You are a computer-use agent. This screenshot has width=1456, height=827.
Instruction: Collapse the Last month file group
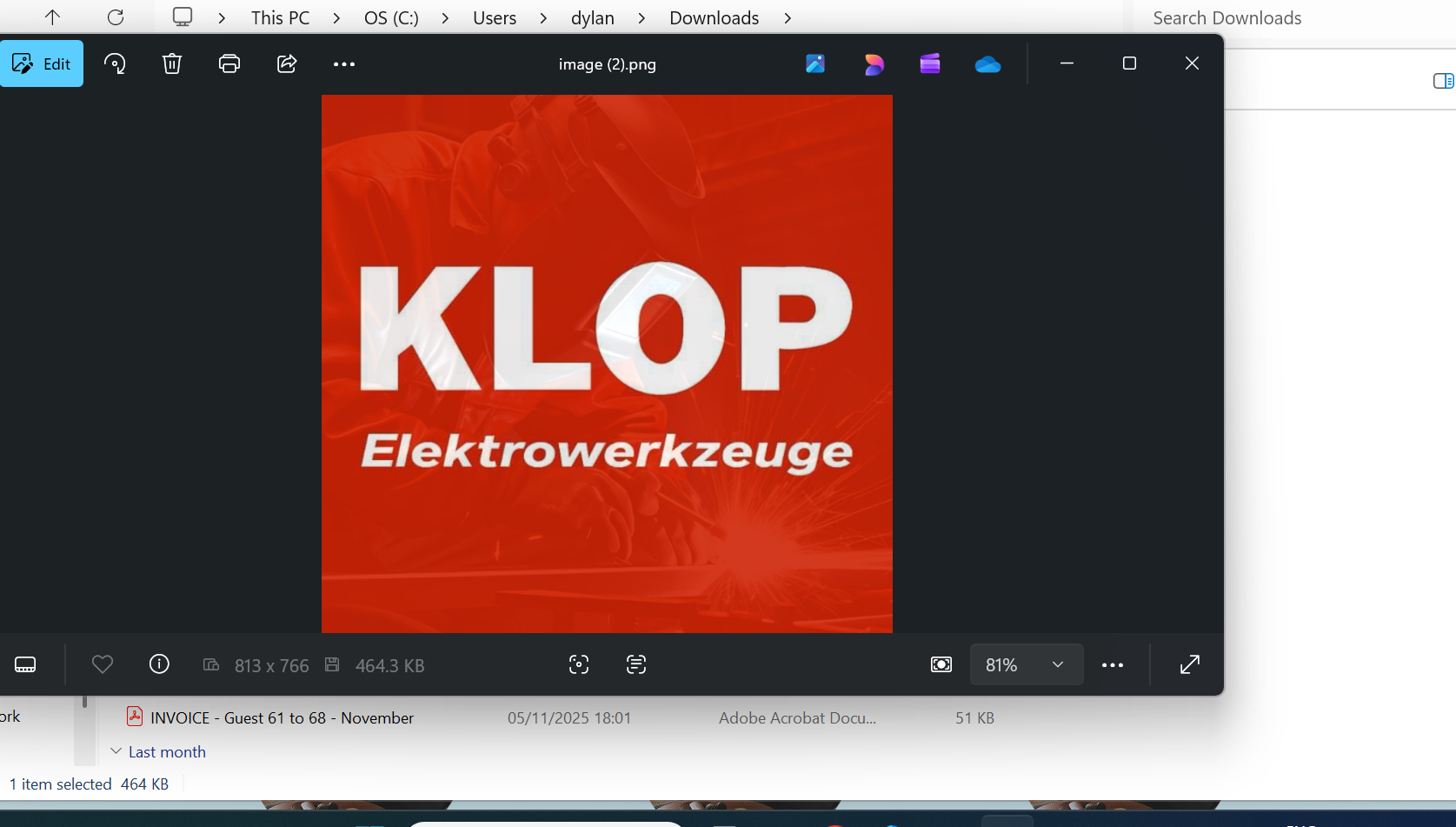click(116, 751)
